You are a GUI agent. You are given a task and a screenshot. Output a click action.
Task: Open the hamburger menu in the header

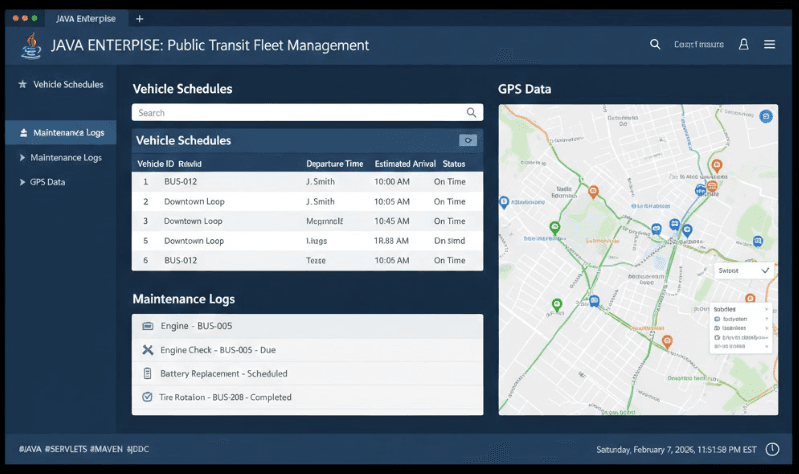(x=769, y=44)
